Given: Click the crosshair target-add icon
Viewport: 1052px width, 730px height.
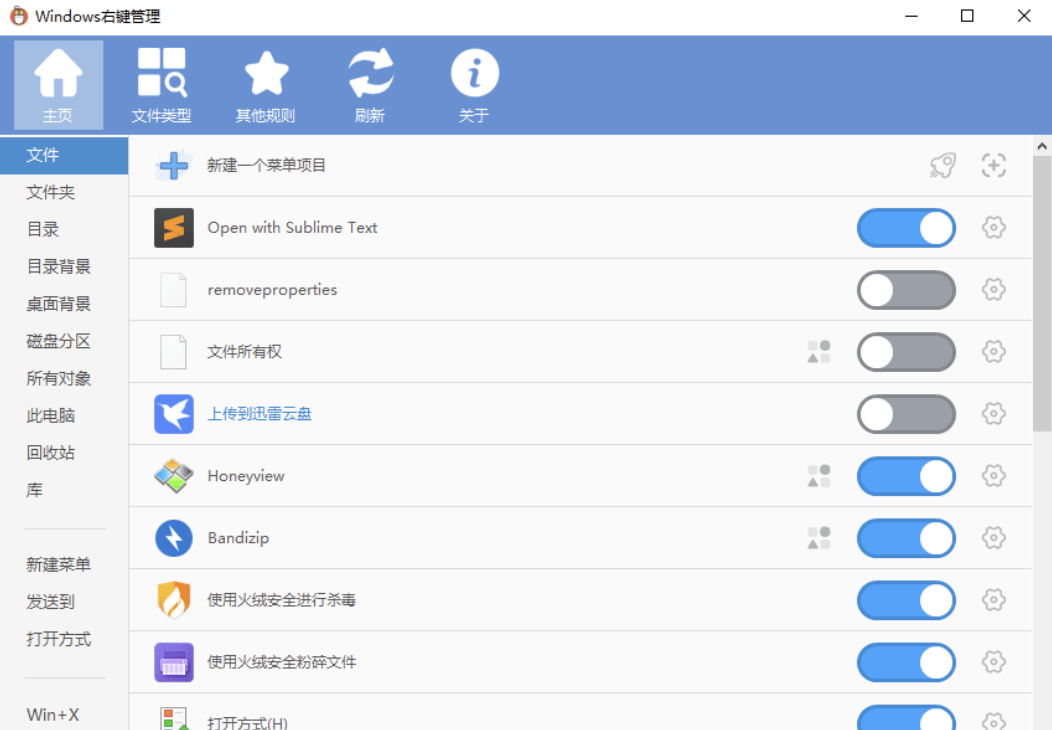Looking at the screenshot, I should coord(994,165).
